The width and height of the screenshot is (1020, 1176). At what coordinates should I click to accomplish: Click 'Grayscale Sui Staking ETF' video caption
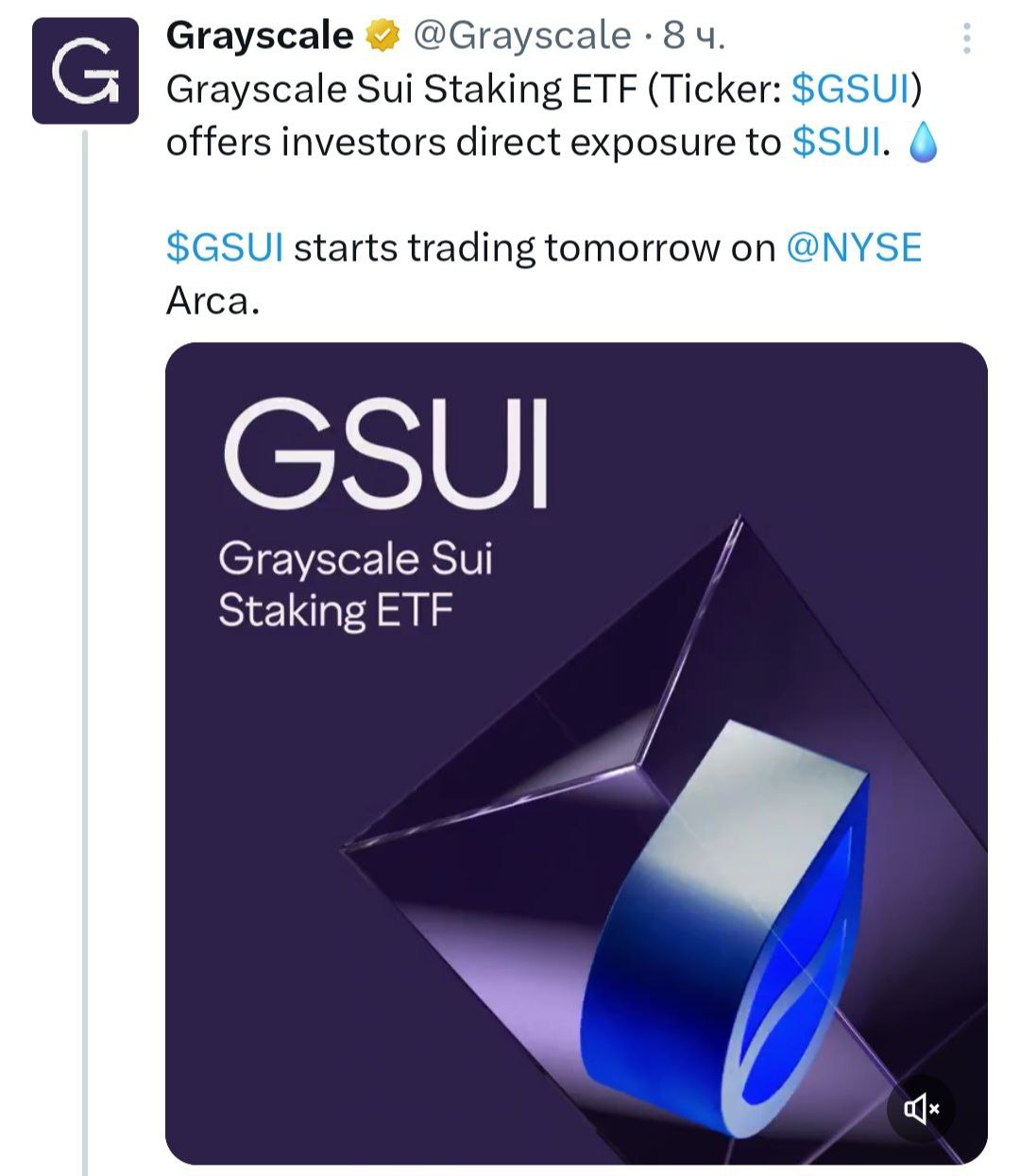[354, 584]
